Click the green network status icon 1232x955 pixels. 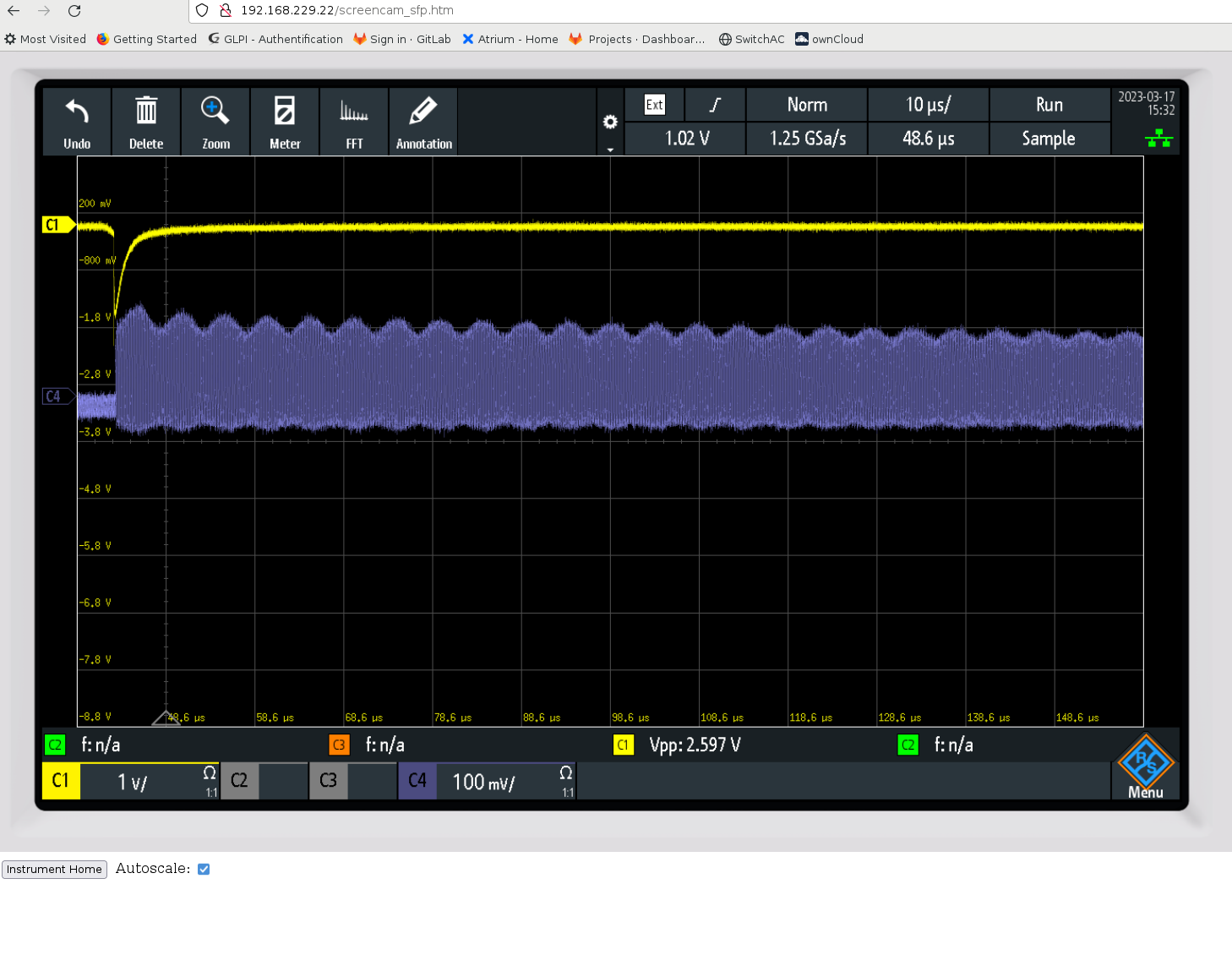pyautogui.click(x=1158, y=139)
